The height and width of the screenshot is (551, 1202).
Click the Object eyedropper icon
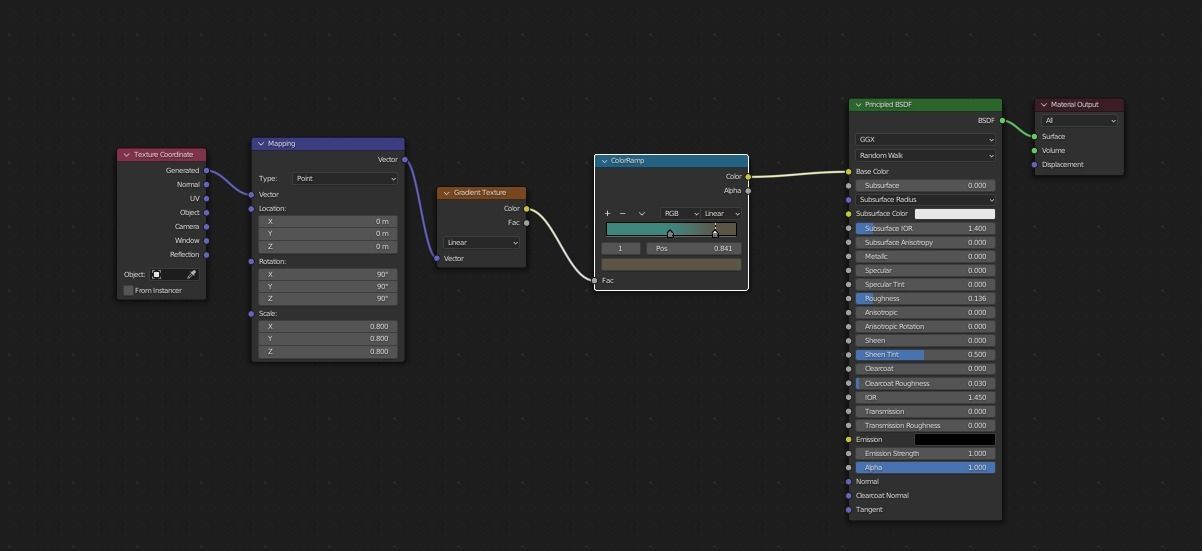[192, 274]
